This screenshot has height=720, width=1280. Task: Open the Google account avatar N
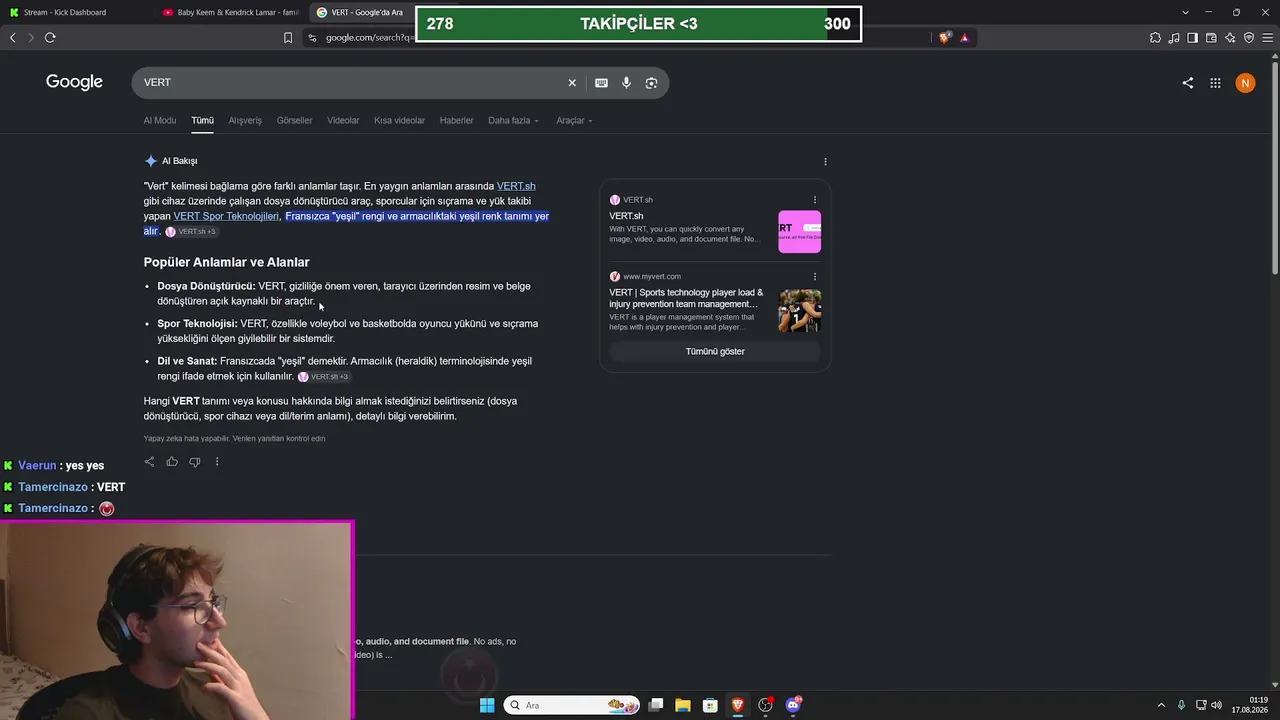point(1245,83)
